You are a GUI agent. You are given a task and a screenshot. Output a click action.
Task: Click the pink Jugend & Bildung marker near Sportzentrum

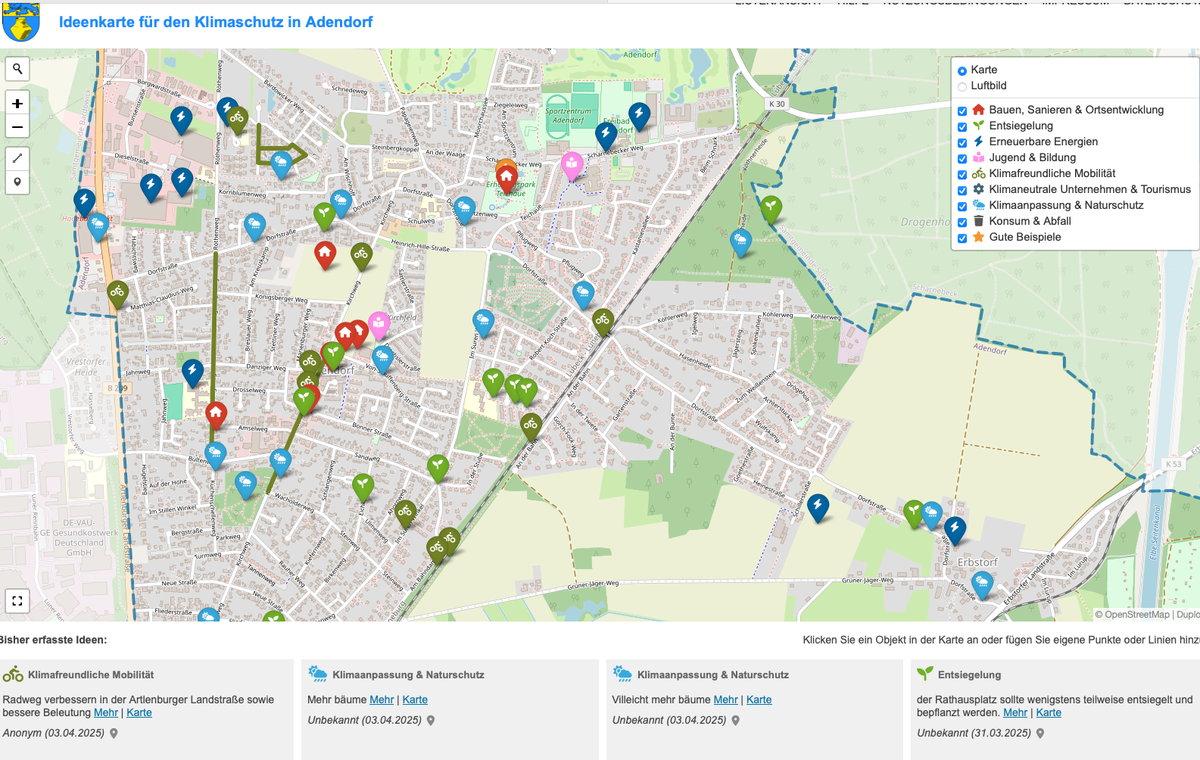click(572, 164)
